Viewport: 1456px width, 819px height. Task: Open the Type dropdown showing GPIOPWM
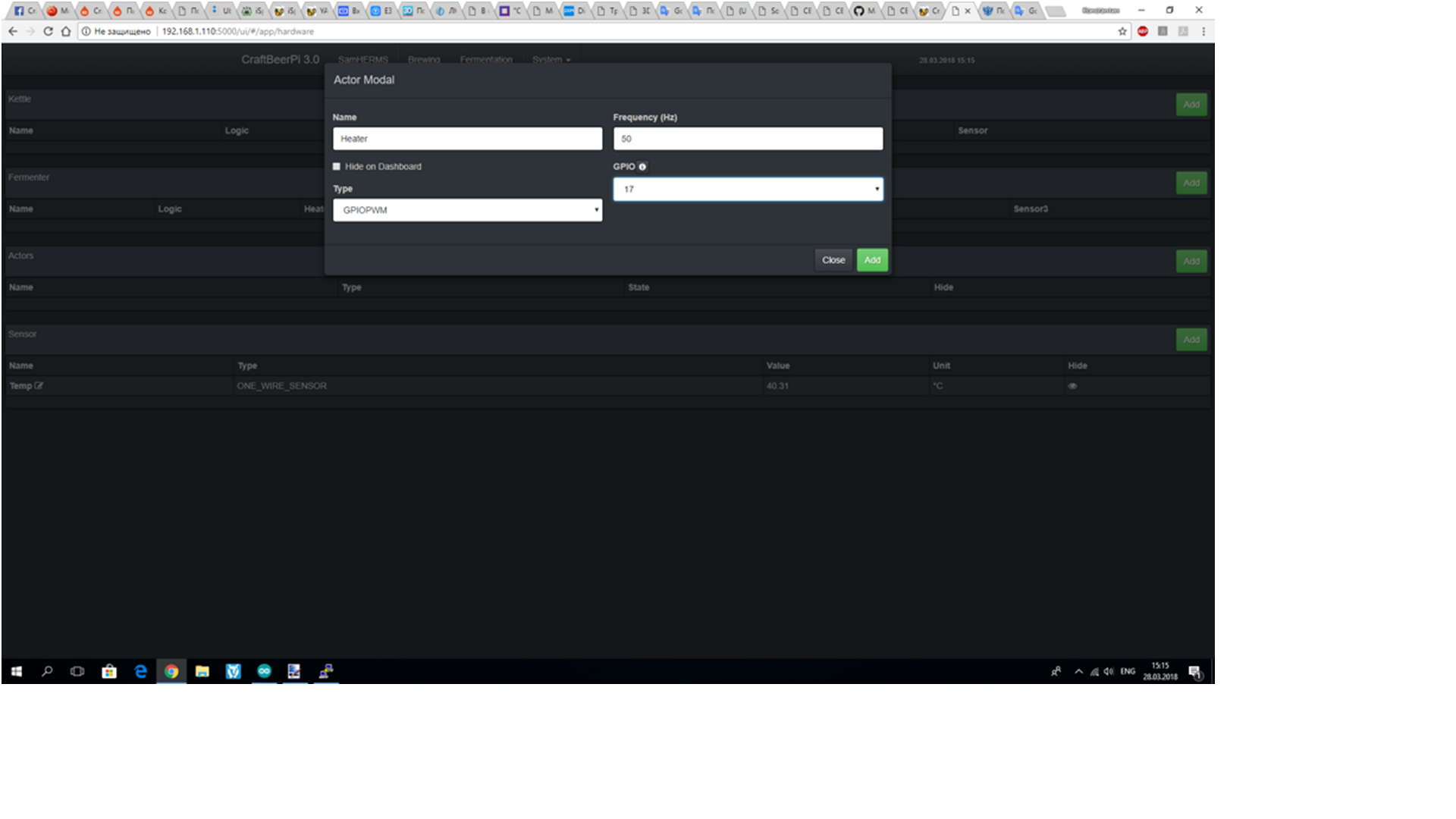(468, 210)
